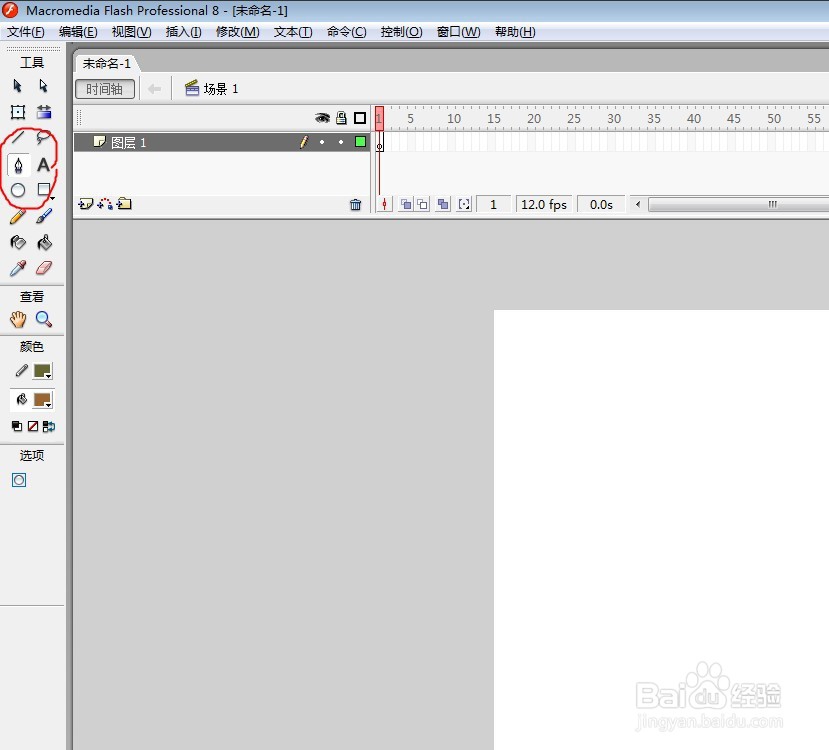This screenshot has width=829, height=750.
Task: Select the Line tool
Action: (17, 138)
